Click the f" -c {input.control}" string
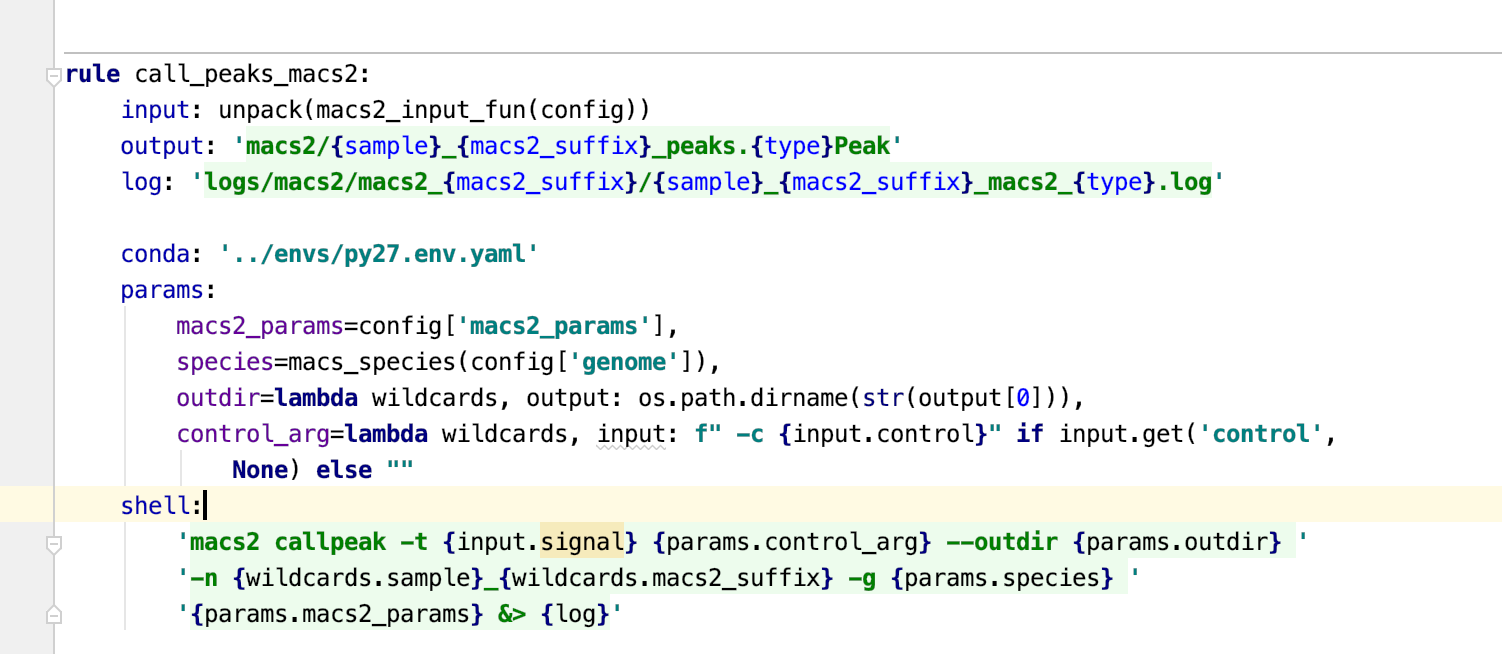The width and height of the screenshot is (1502, 654). coord(848,434)
